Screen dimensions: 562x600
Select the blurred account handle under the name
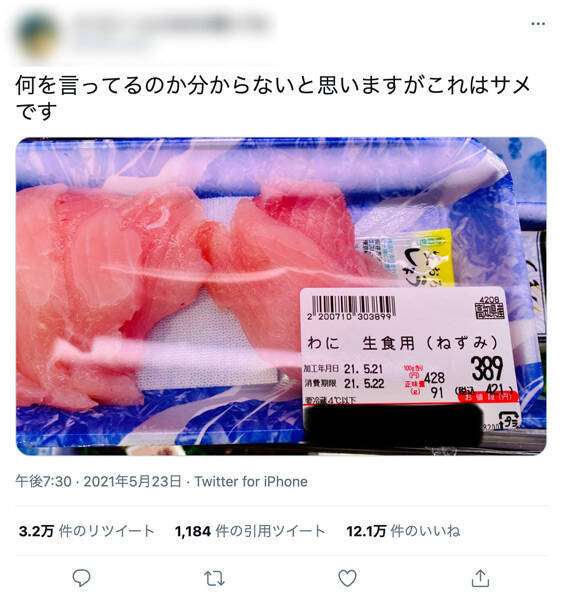click(x=111, y=45)
